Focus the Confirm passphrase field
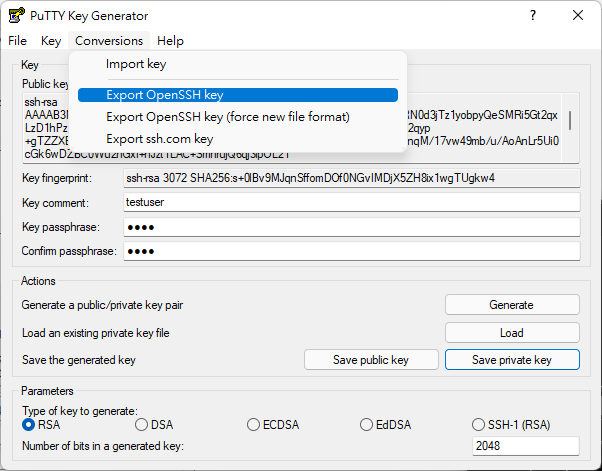Viewport: 602px width, 471px height. point(351,251)
